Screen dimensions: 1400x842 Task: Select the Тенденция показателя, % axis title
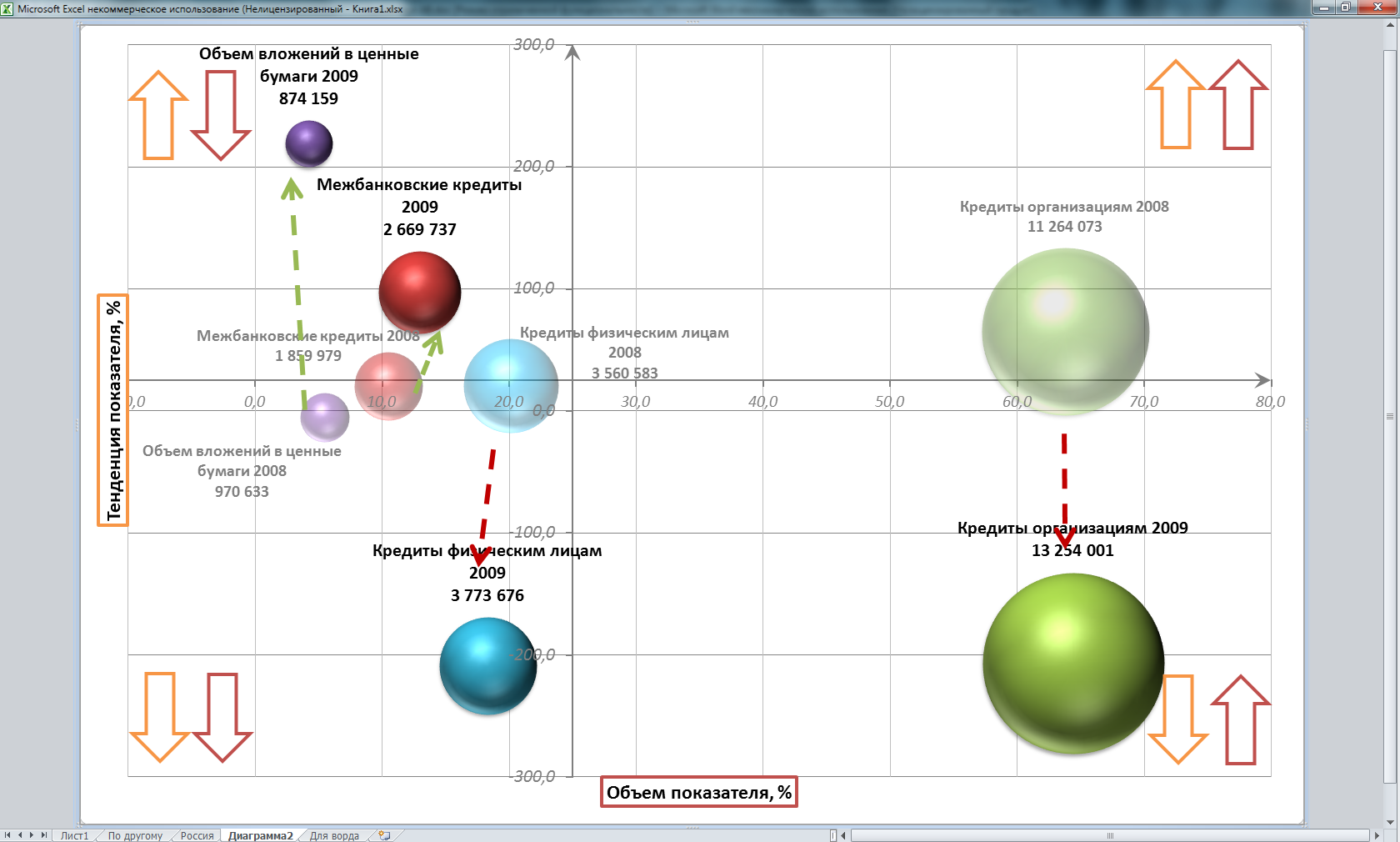113,410
